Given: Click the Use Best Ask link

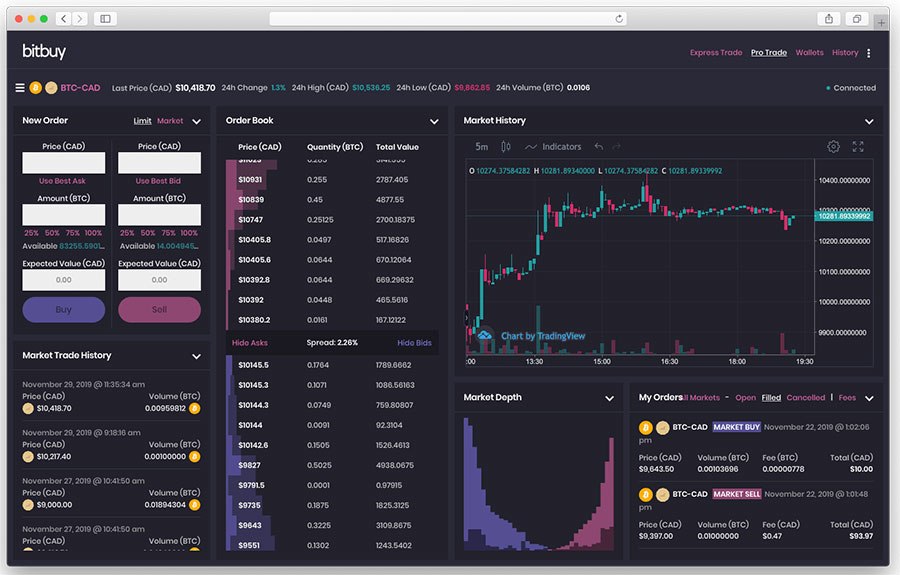Looking at the screenshot, I should 63,181.
